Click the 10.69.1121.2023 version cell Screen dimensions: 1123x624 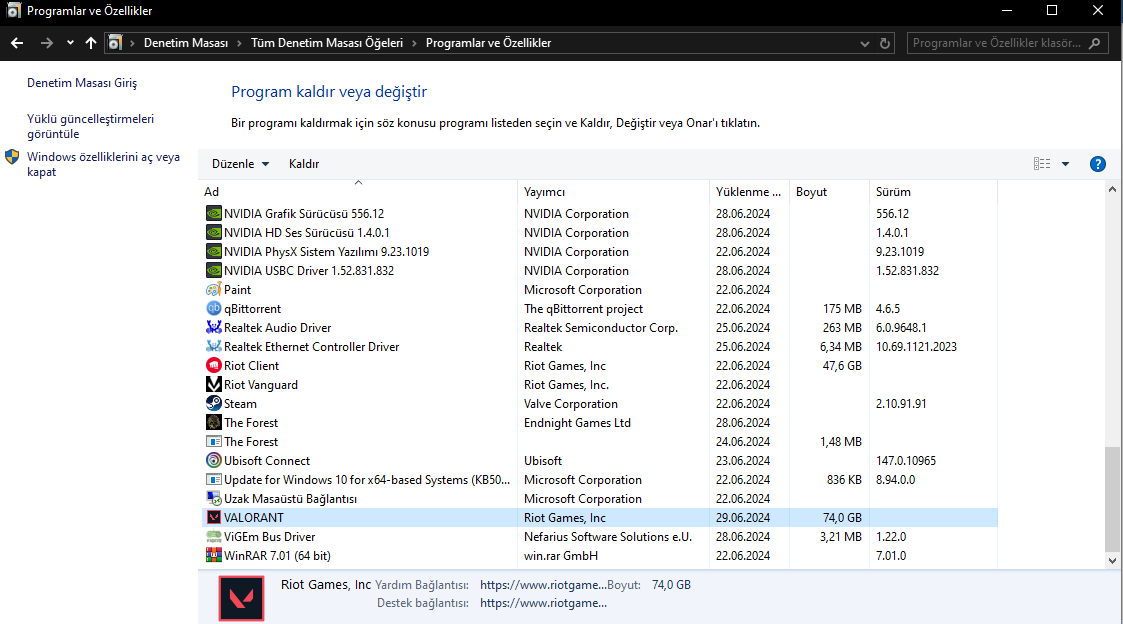(916, 347)
